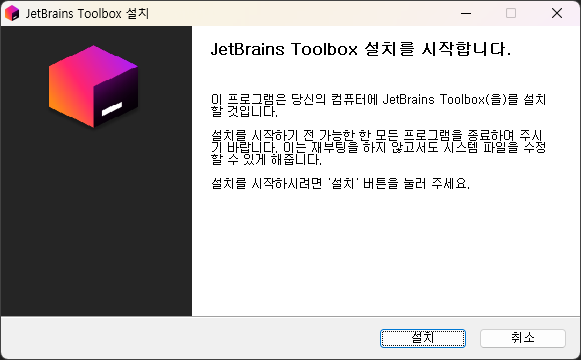Click the window title 'JetBrains Toolbox 설치'
Screen dimensions: 581x360
click(x=87, y=14)
